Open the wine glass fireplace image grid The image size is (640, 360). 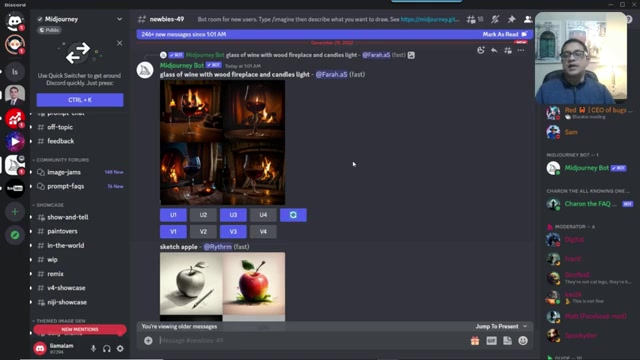pyautogui.click(x=222, y=142)
